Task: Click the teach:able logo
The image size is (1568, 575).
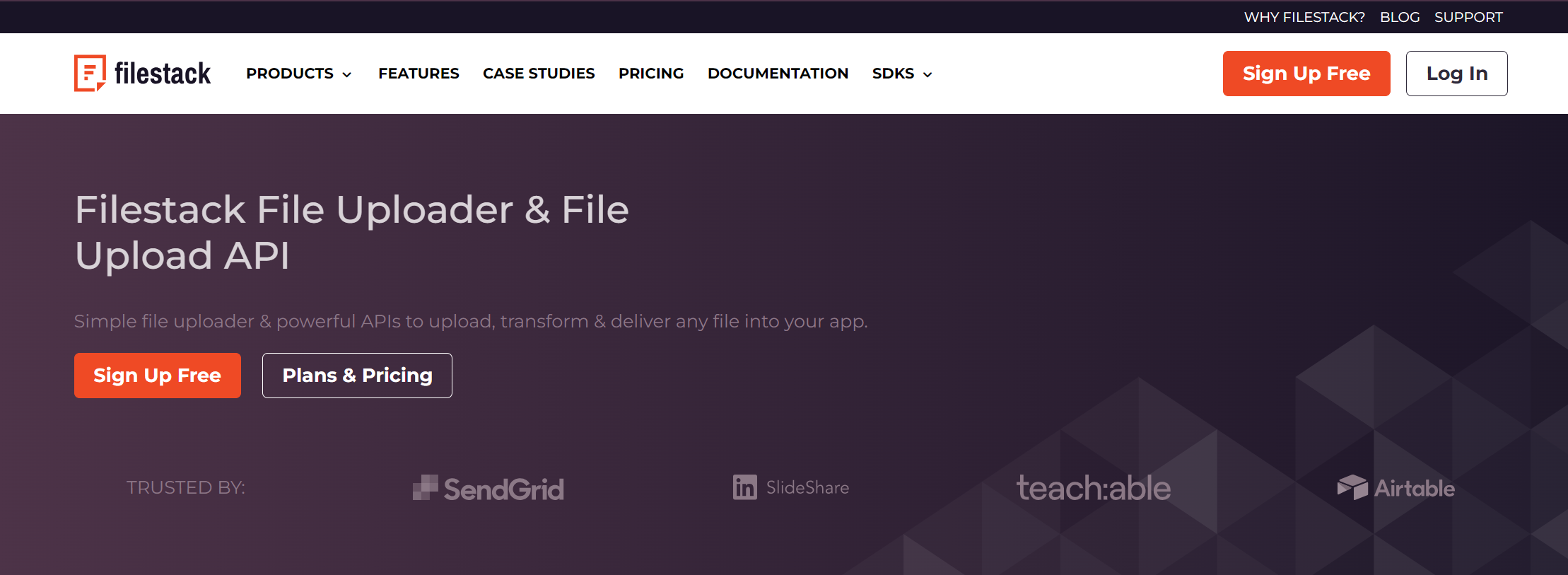Action: click(x=1094, y=488)
